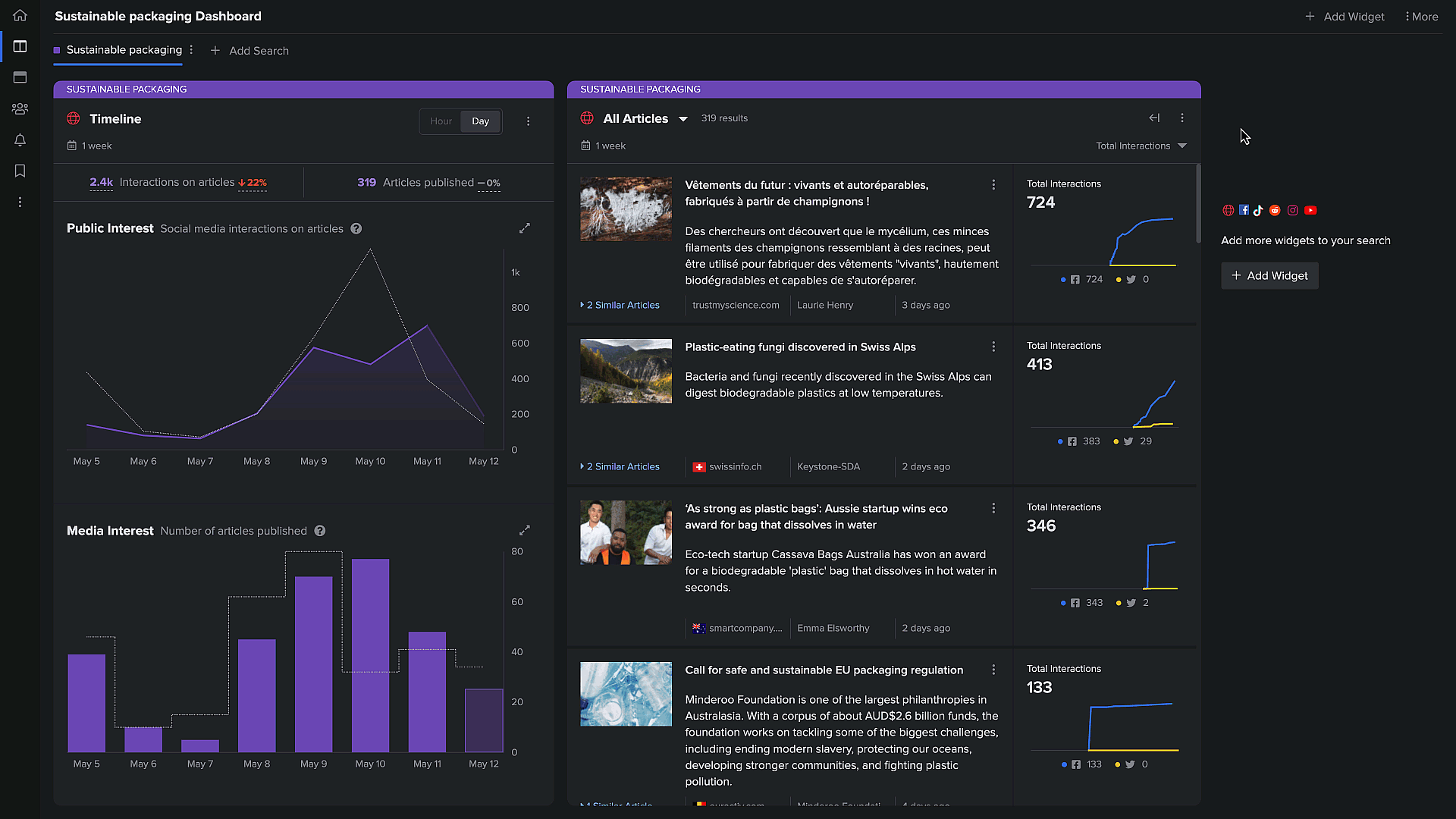Click the mushroom article thumbnail
This screenshot has width=1456, height=819.
[x=626, y=209]
